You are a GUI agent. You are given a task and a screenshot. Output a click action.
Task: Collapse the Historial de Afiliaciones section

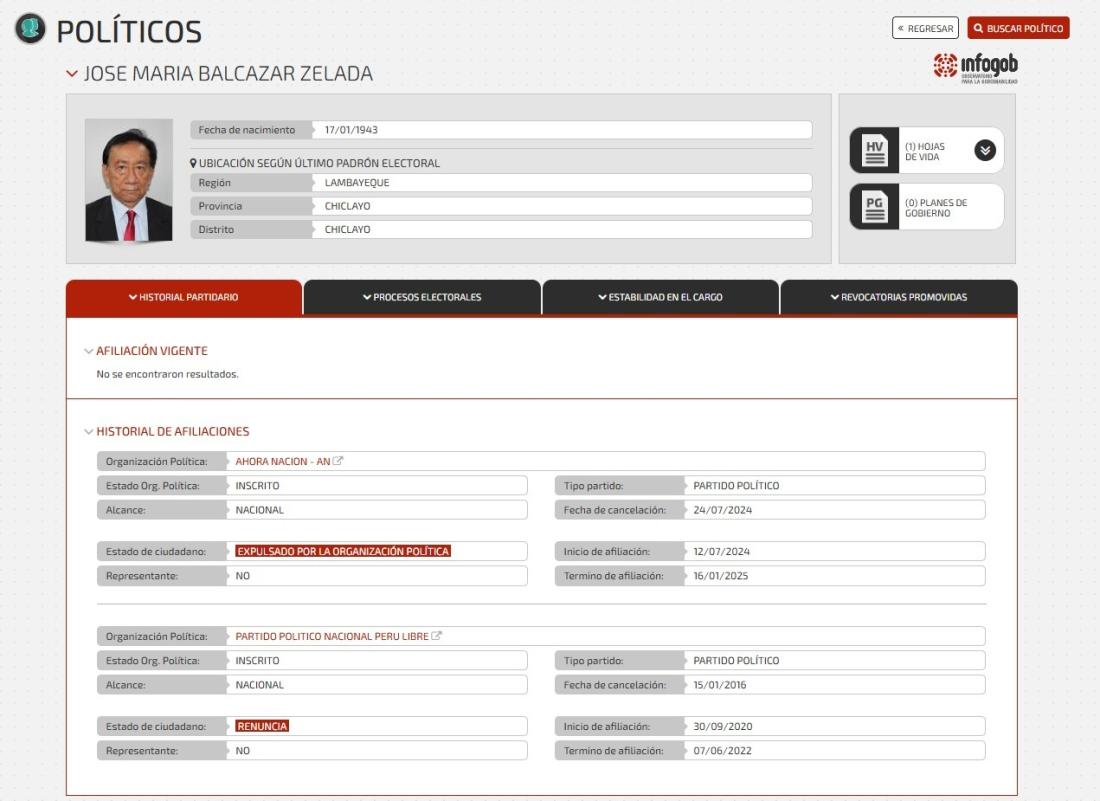tap(88, 432)
